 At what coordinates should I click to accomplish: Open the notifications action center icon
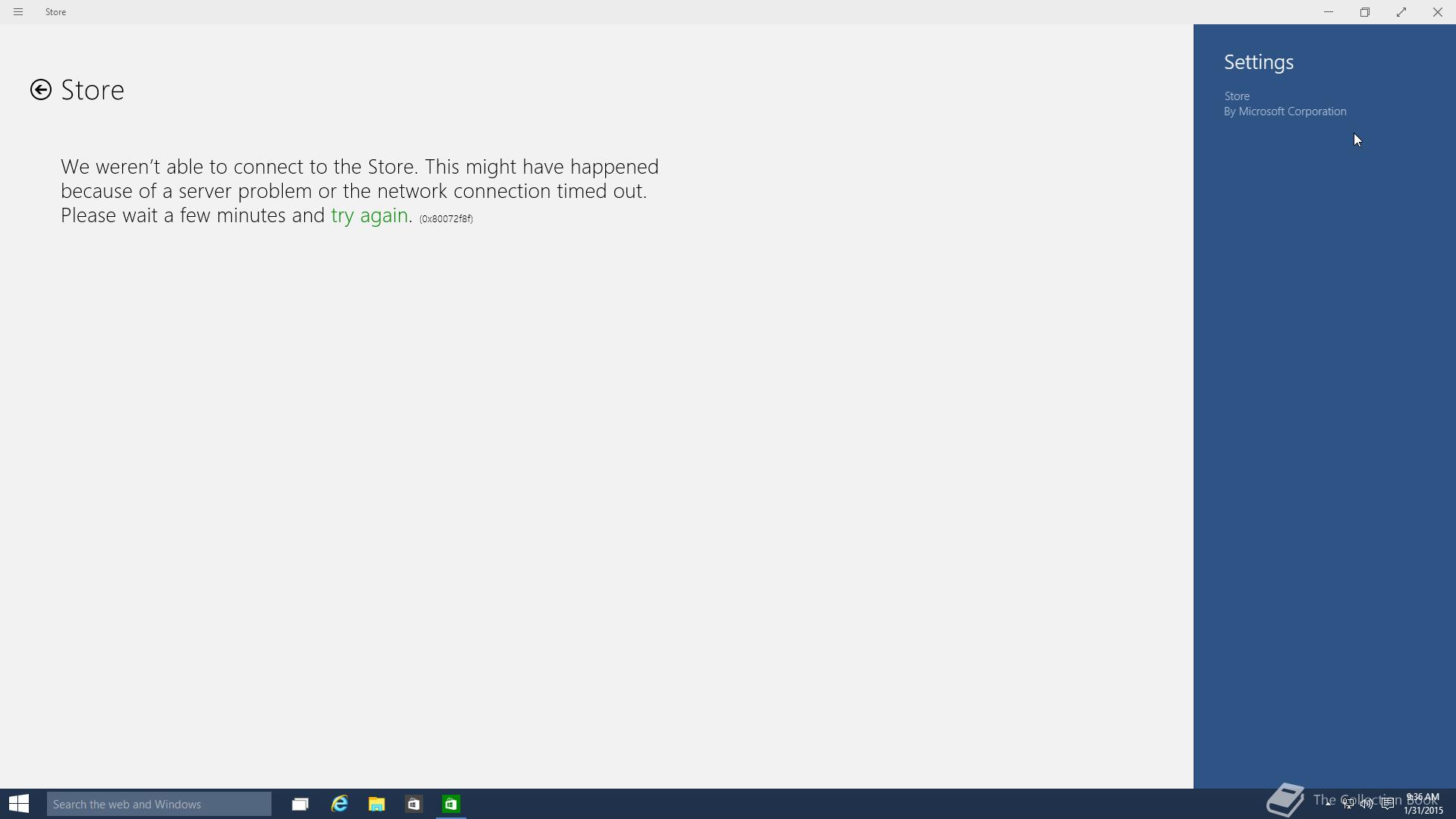click(1388, 804)
